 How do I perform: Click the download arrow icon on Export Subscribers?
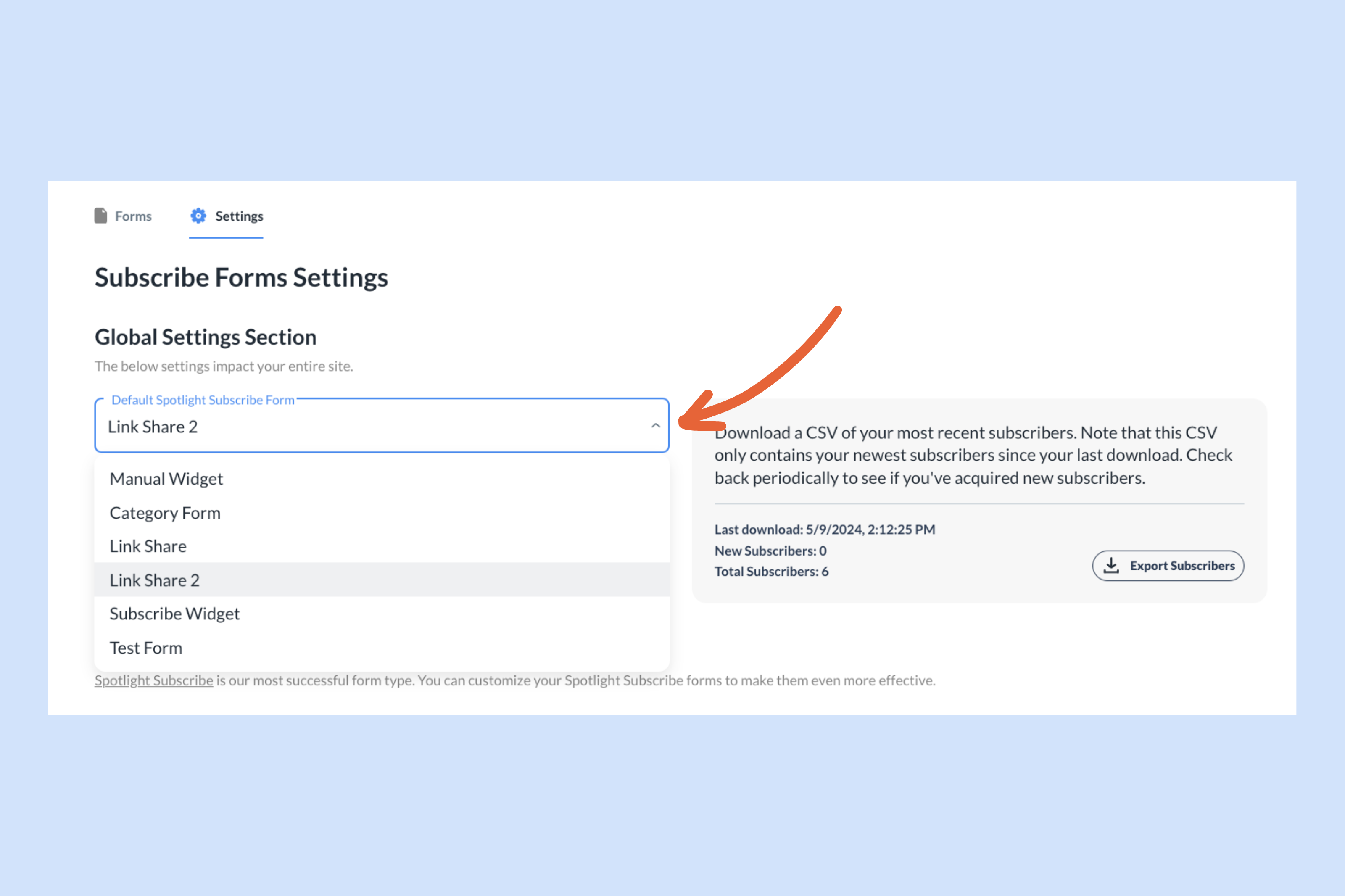(x=1111, y=565)
